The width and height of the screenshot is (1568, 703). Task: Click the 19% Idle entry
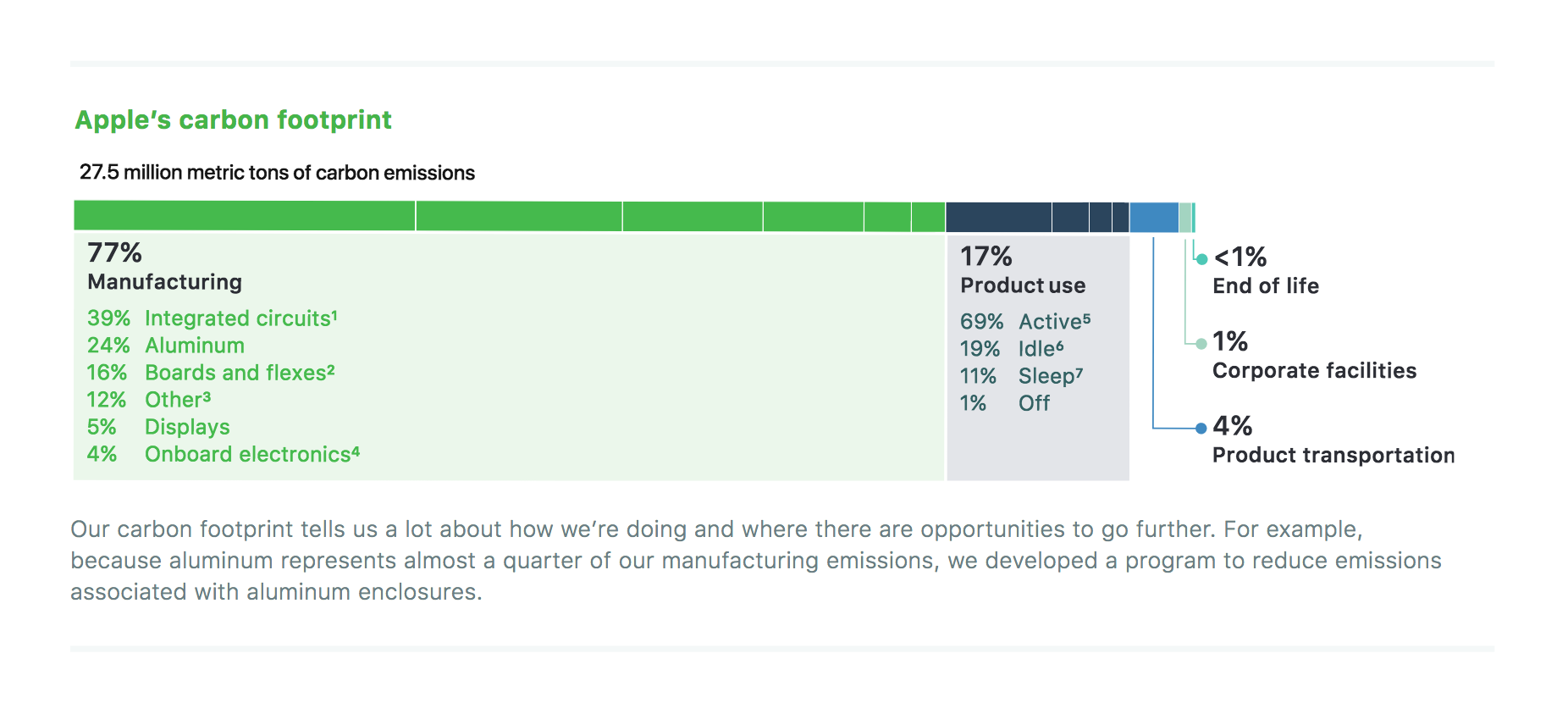click(x=1012, y=349)
